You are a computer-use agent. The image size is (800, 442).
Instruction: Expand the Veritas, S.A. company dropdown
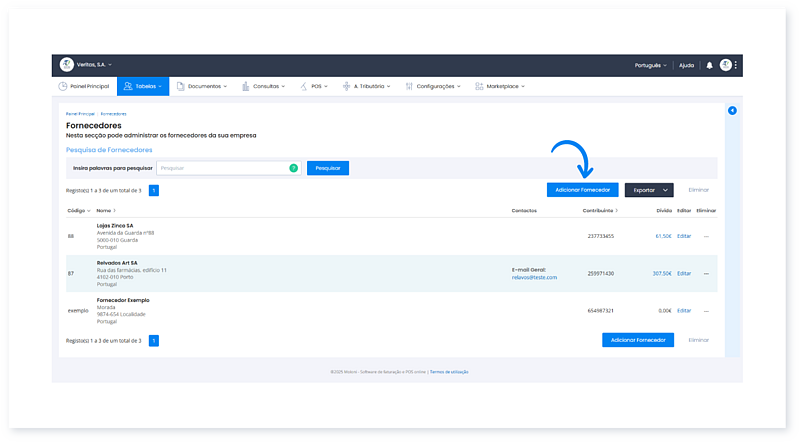(94, 65)
